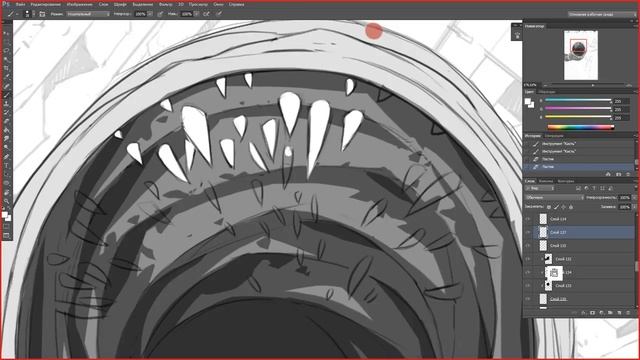The image size is (640, 360).
Task: Open the brush Режим mode dropdown
Action: [x=88, y=13]
